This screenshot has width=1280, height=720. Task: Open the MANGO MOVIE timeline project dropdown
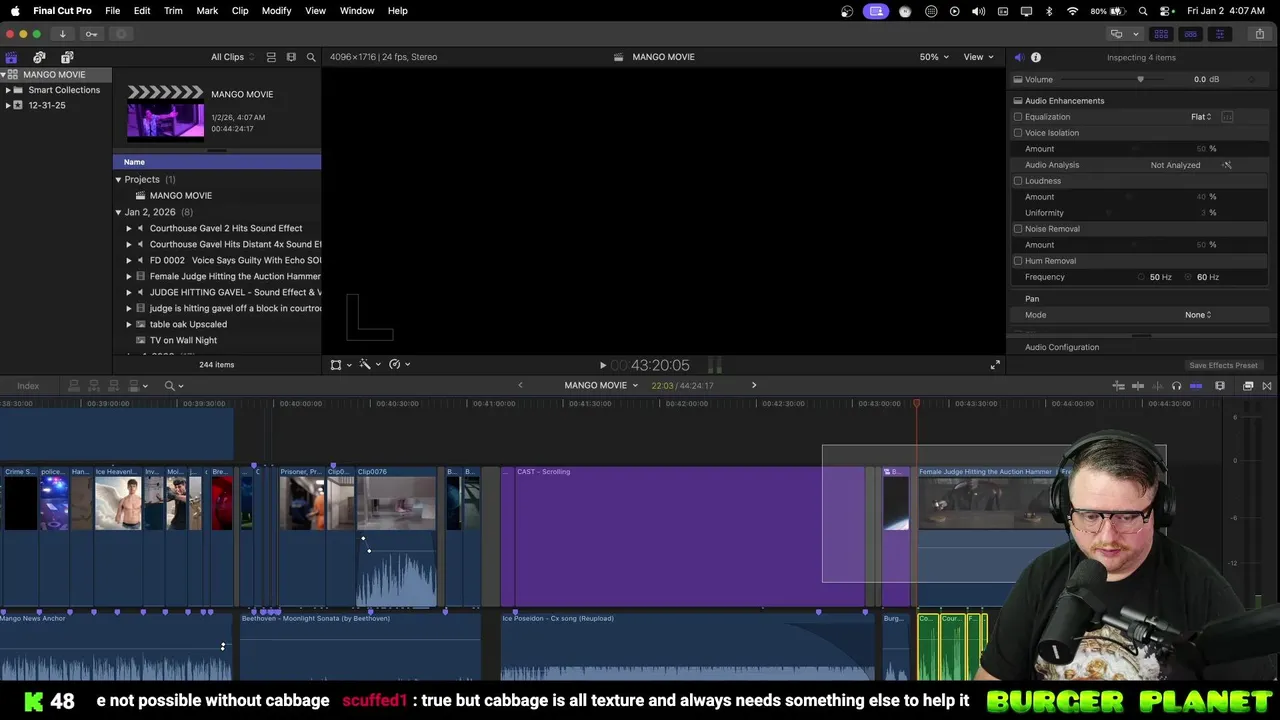(x=601, y=385)
